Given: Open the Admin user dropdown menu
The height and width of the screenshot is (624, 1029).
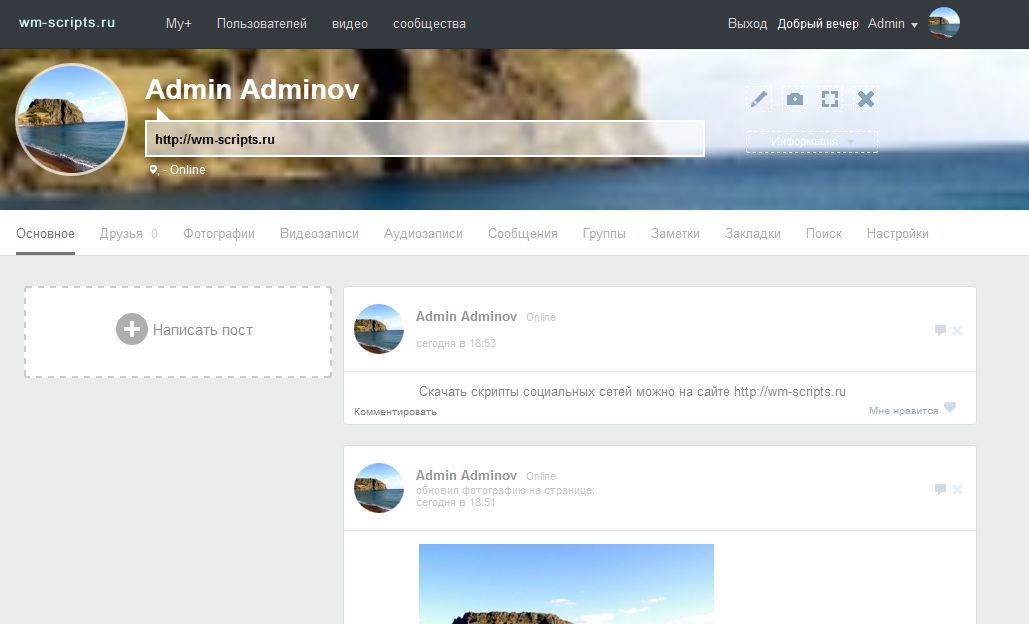Looking at the screenshot, I should (892, 24).
